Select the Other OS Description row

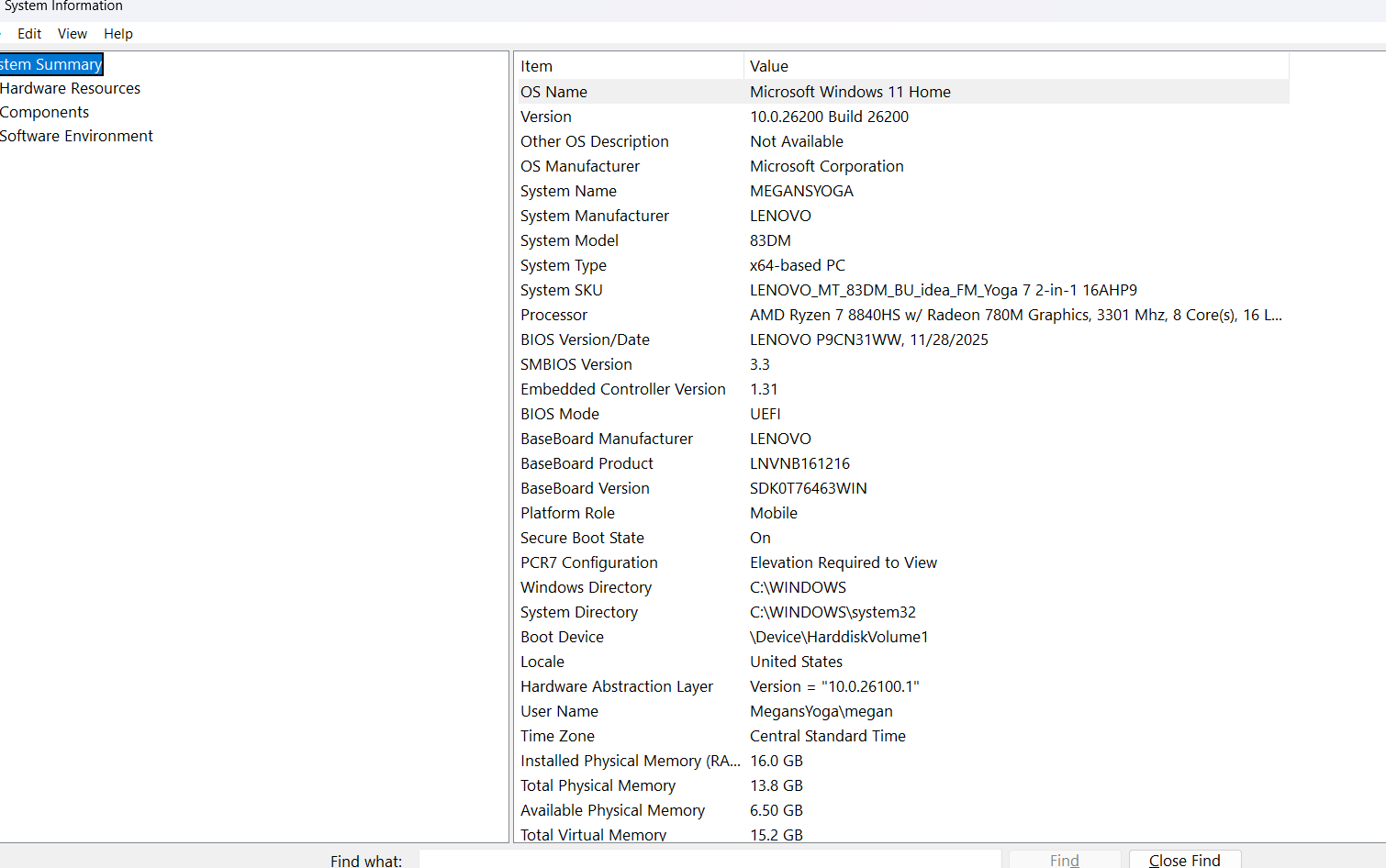tap(594, 141)
